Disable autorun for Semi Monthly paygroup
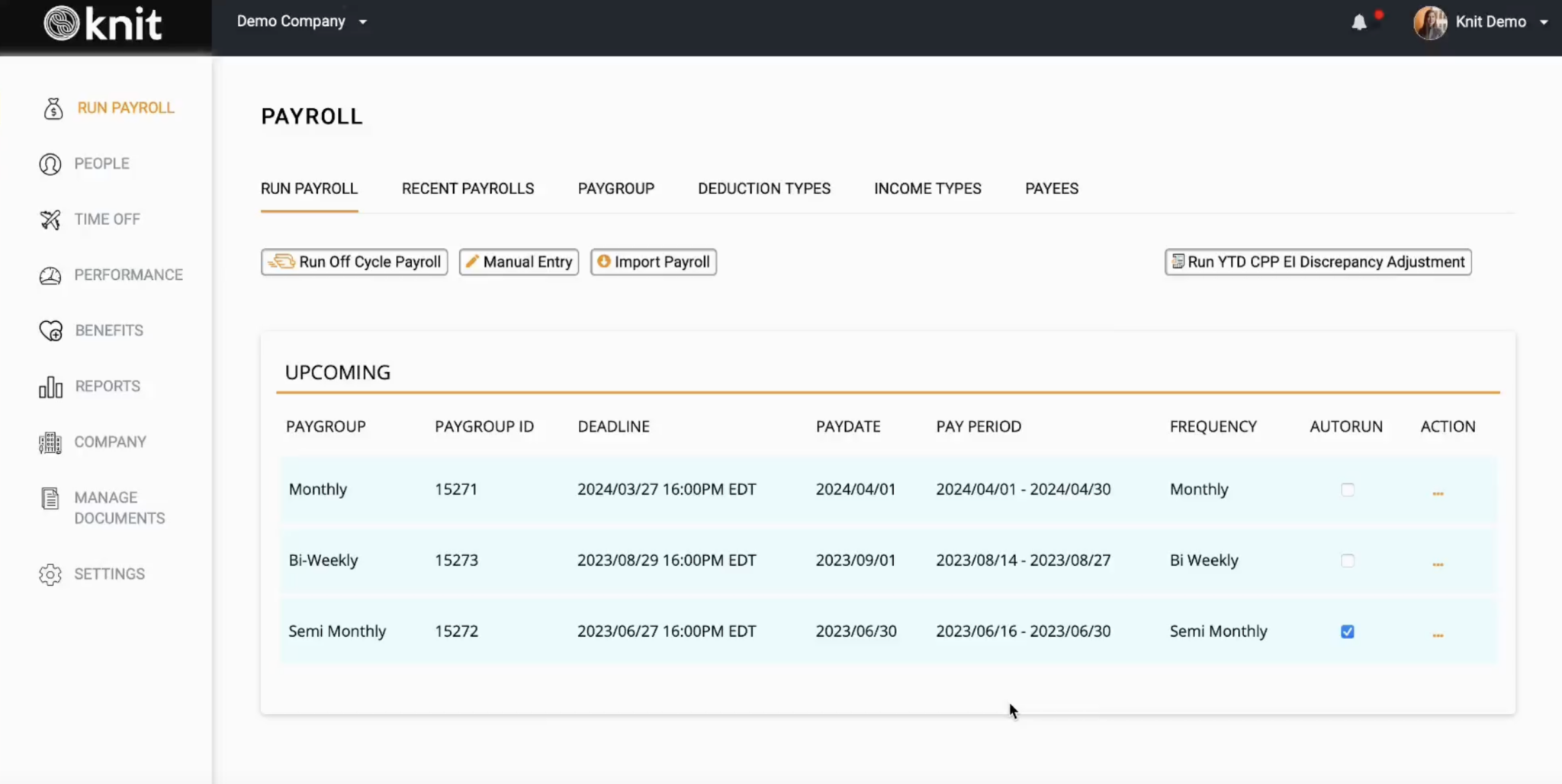The width and height of the screenshot is (1562, 784). coord(1348,631)
